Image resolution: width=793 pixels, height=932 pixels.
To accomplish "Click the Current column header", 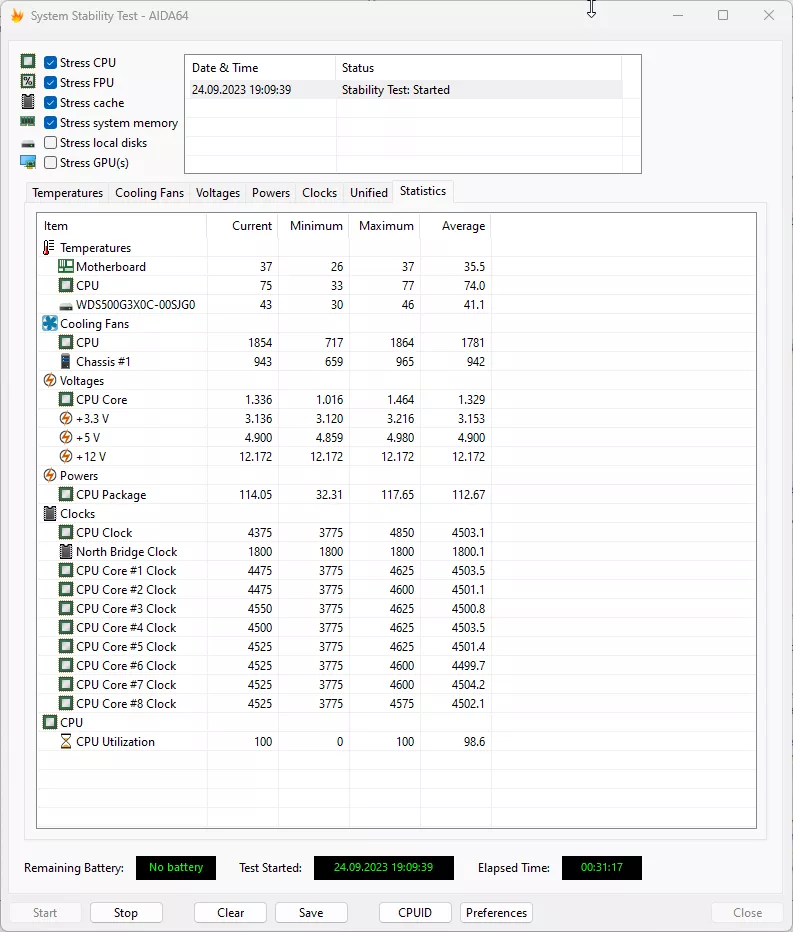I will click(x=243, y=226).
